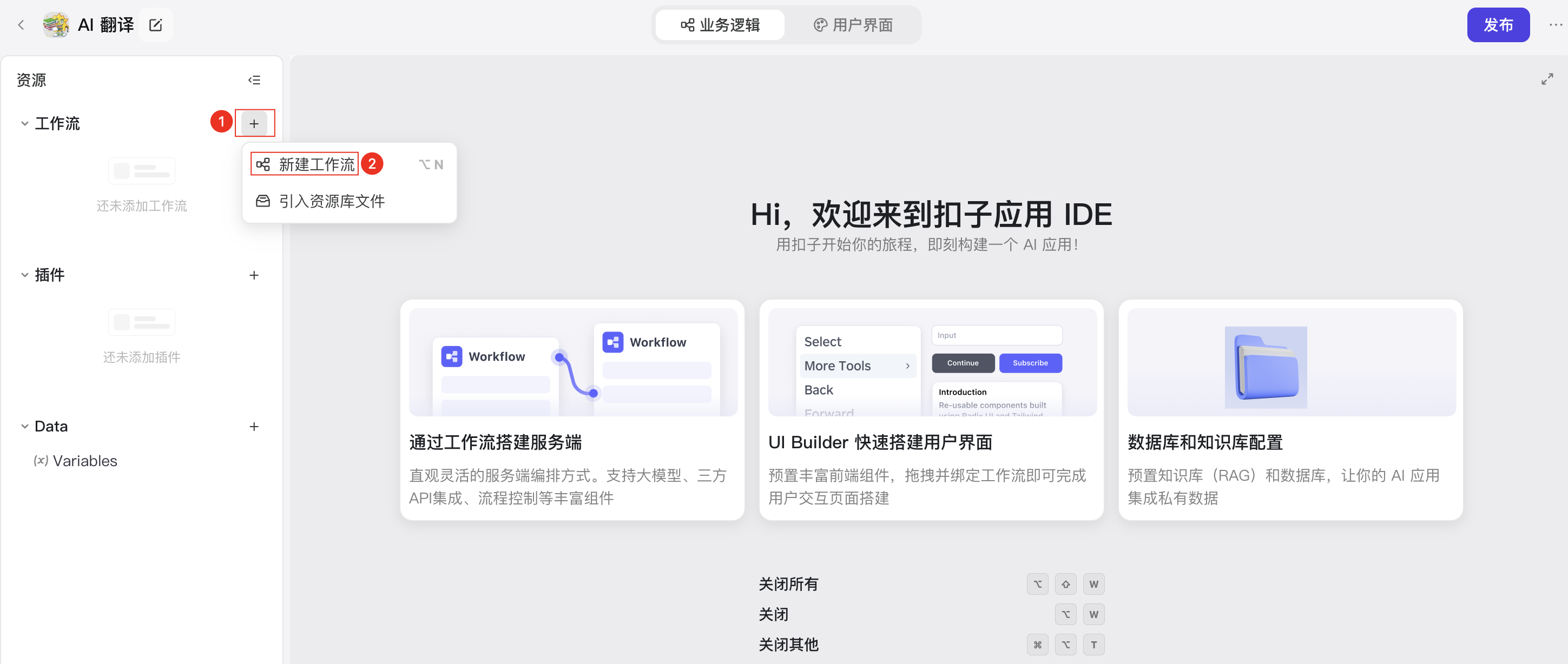Open the three-dot more options menu

[1555, 25]
